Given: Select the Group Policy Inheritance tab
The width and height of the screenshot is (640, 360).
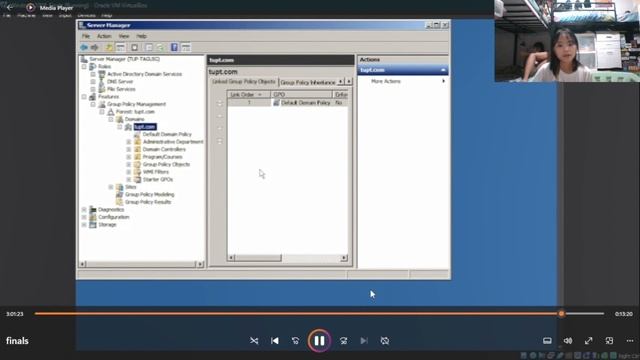Looking at the screenshot, I should click(307, 82).
